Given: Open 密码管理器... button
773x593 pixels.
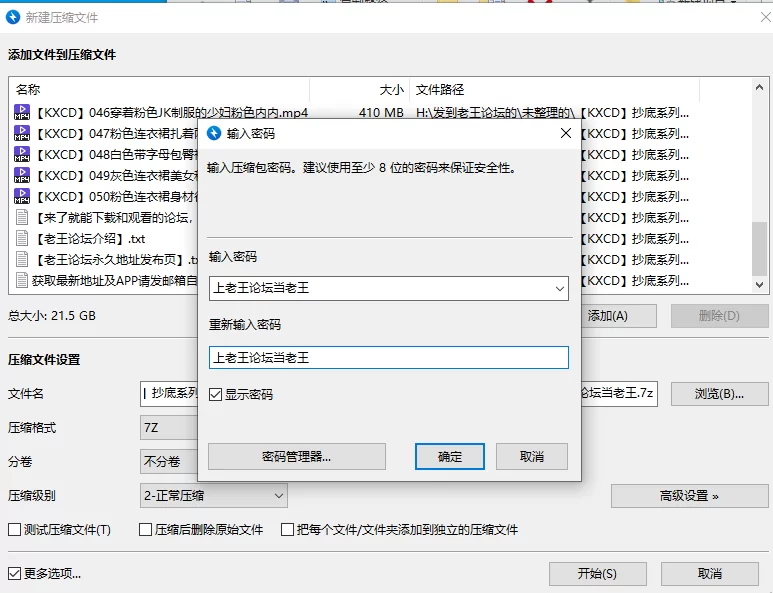Looking at the screenshot, I should 297,456.
